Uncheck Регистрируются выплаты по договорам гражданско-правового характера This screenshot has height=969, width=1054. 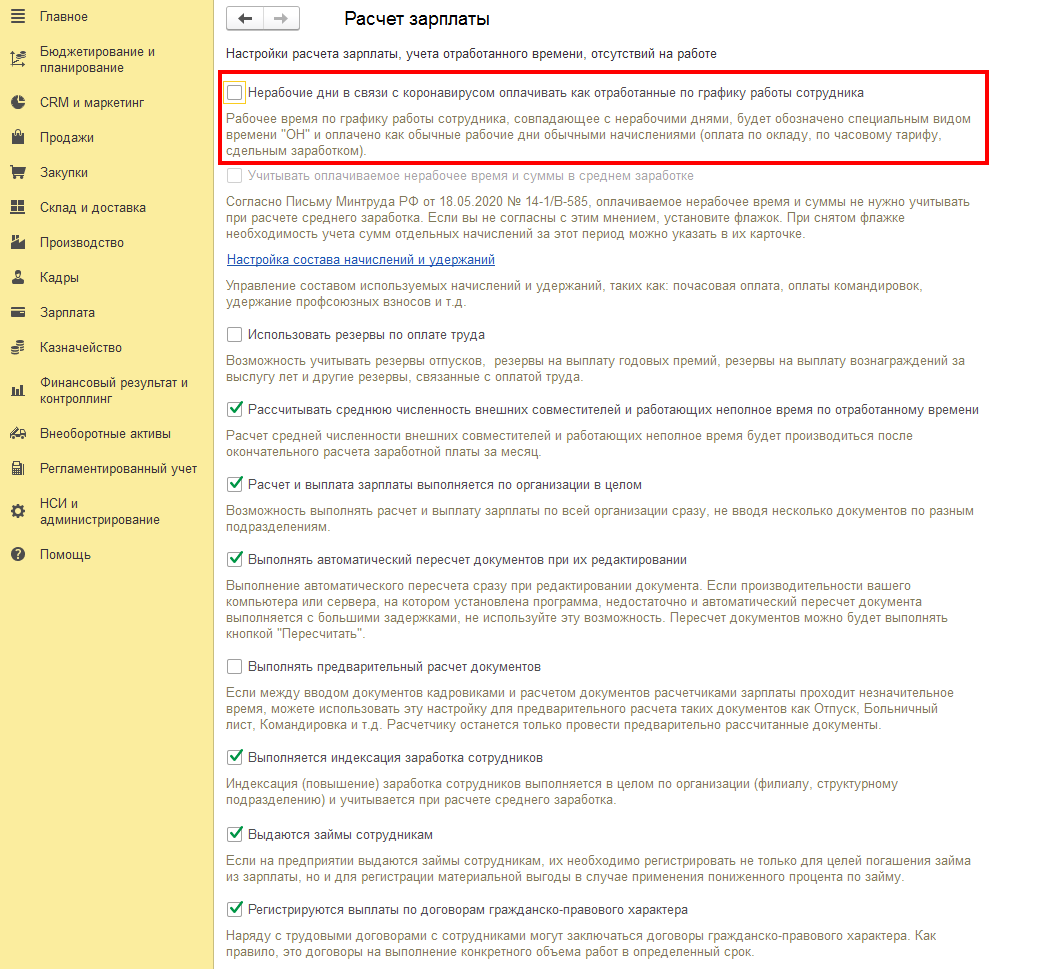click(x=235, y=909)
